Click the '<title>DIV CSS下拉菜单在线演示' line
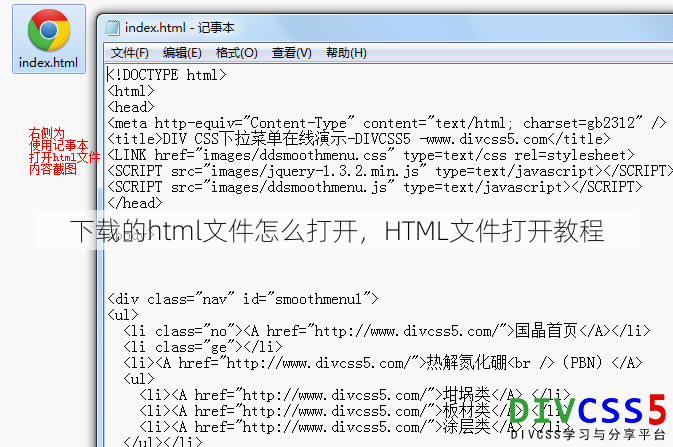This screenshot has width=673, height=447. click(x=359, y=139)
